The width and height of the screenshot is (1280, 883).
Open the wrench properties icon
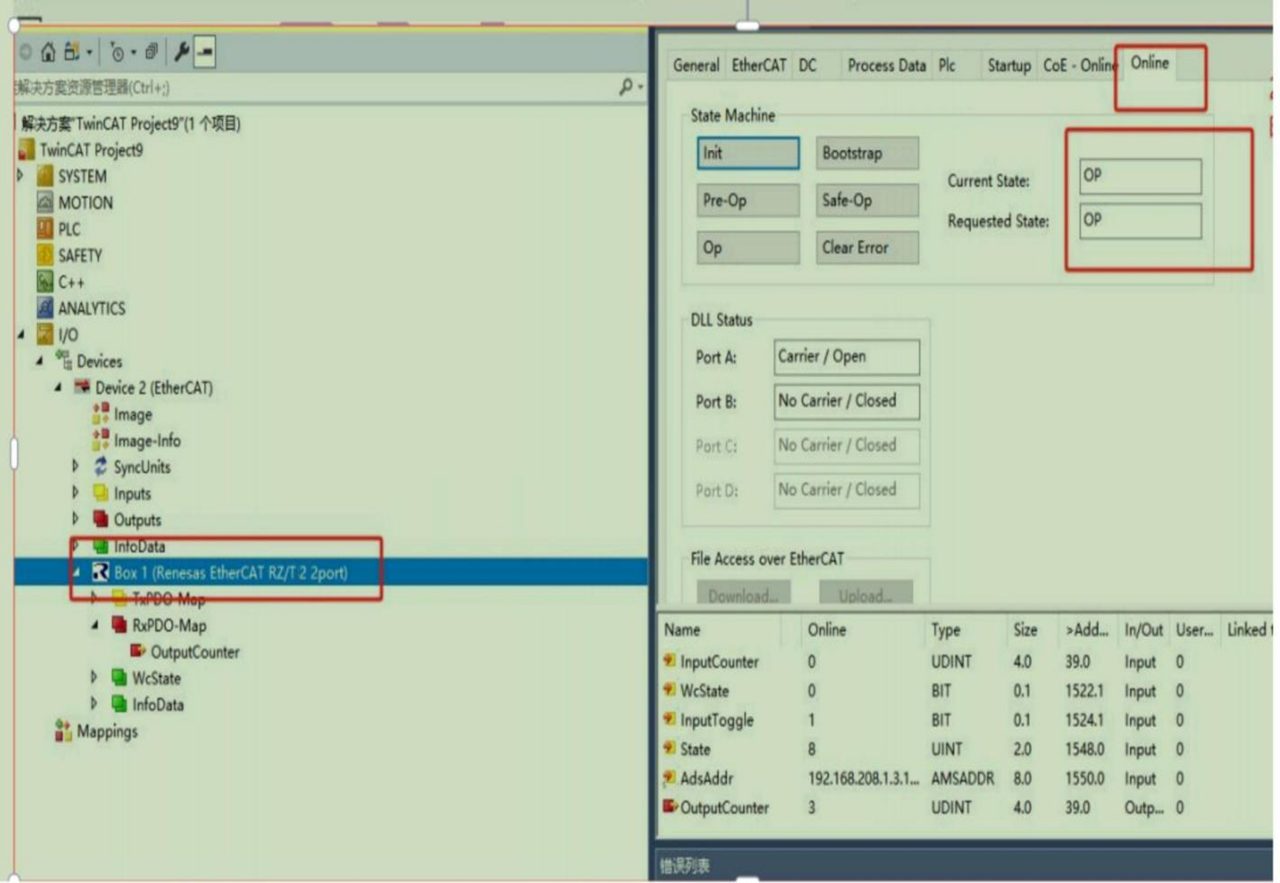click(x=182, y=51)
